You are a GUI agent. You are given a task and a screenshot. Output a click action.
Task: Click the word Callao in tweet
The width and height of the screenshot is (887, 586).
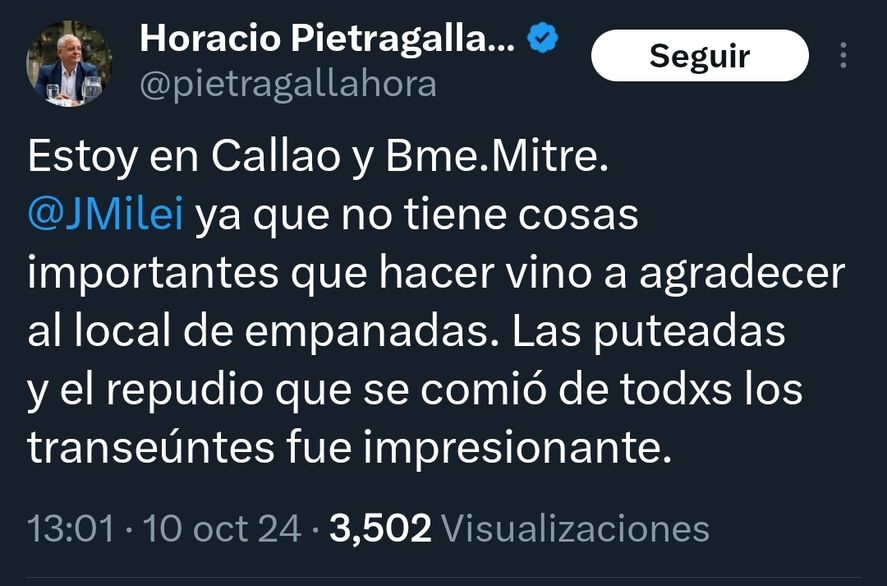(276, 157)
